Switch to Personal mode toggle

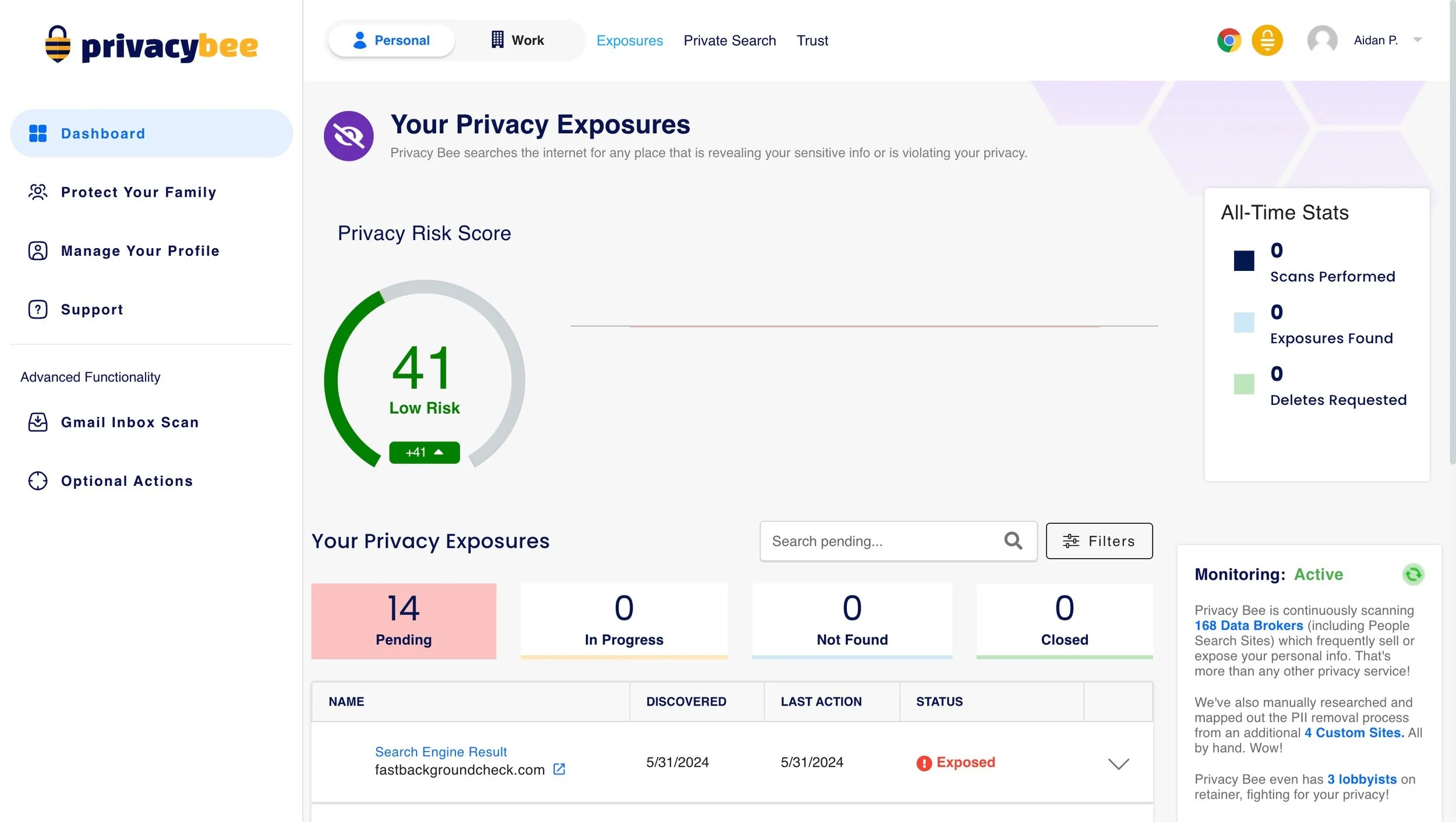pyautogui.click(x=391, y=40)
